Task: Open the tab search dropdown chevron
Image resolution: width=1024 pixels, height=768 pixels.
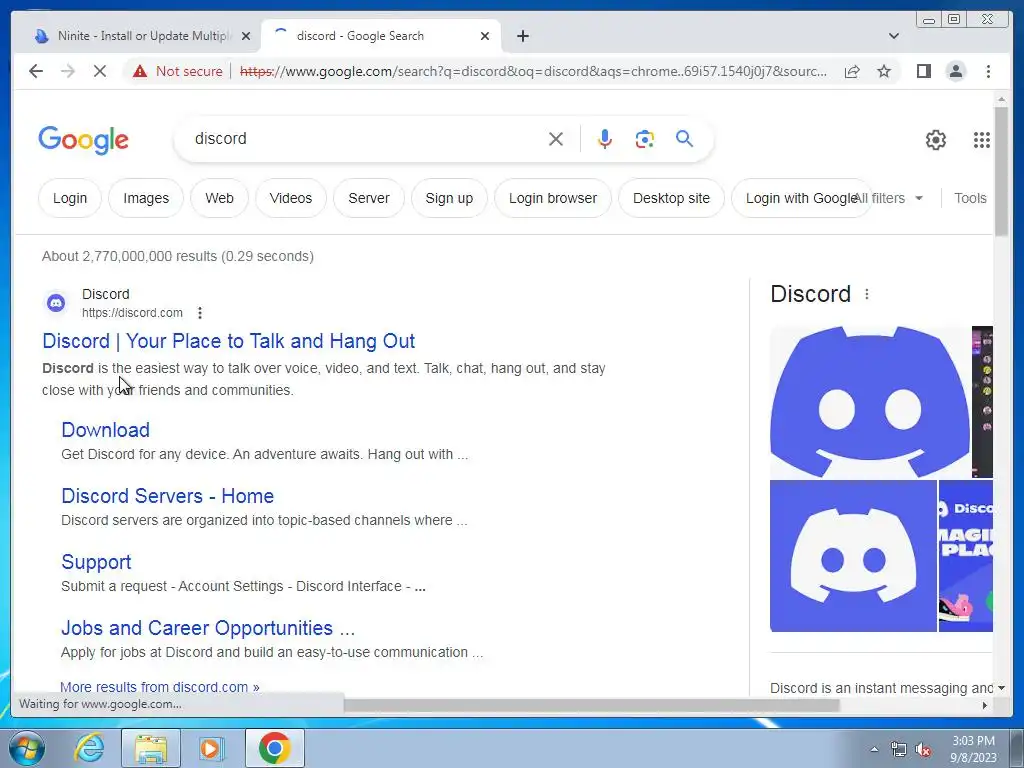Action: 894,36
